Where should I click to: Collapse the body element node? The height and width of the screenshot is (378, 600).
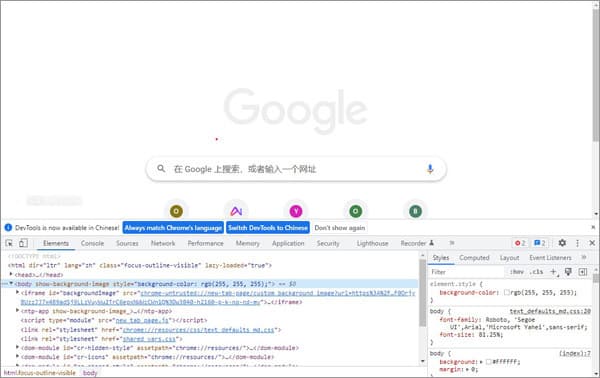(11, 284)
